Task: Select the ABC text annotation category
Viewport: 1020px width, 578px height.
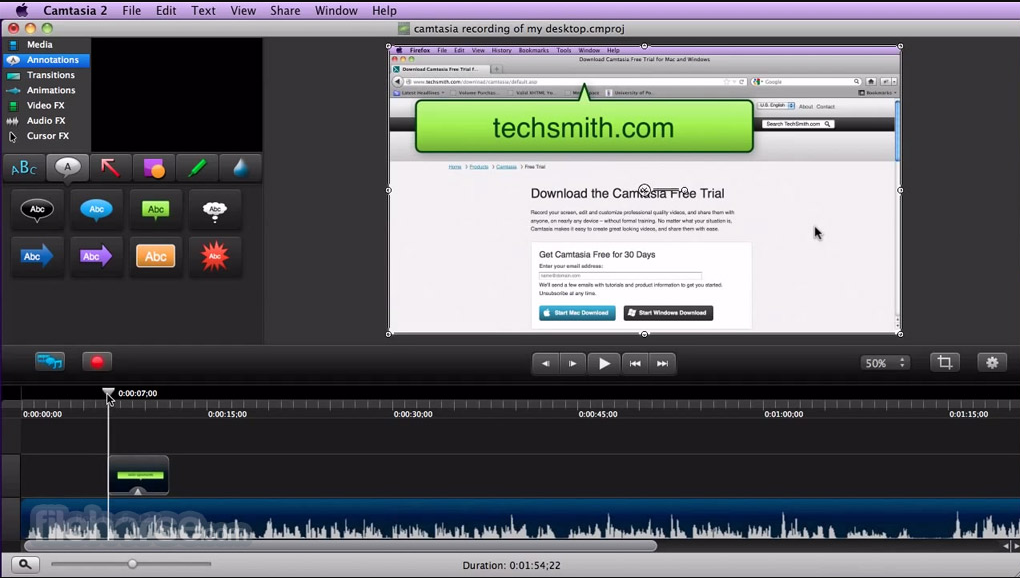Action: pos(24,168)
